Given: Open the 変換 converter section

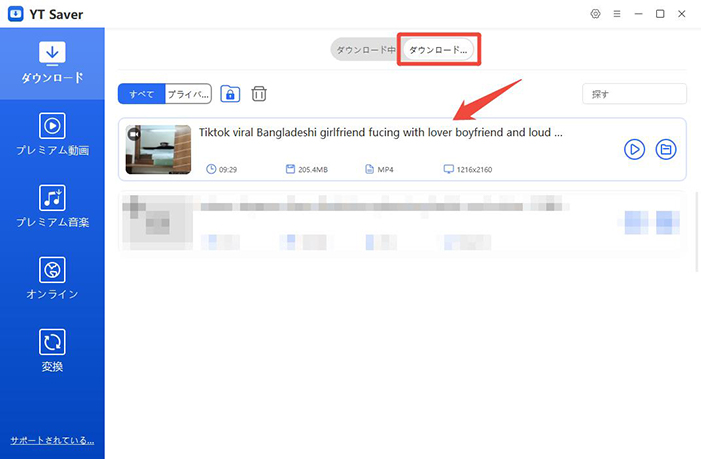Looking at the screenshot, I should pyautogui.click(x=52, y=350).
